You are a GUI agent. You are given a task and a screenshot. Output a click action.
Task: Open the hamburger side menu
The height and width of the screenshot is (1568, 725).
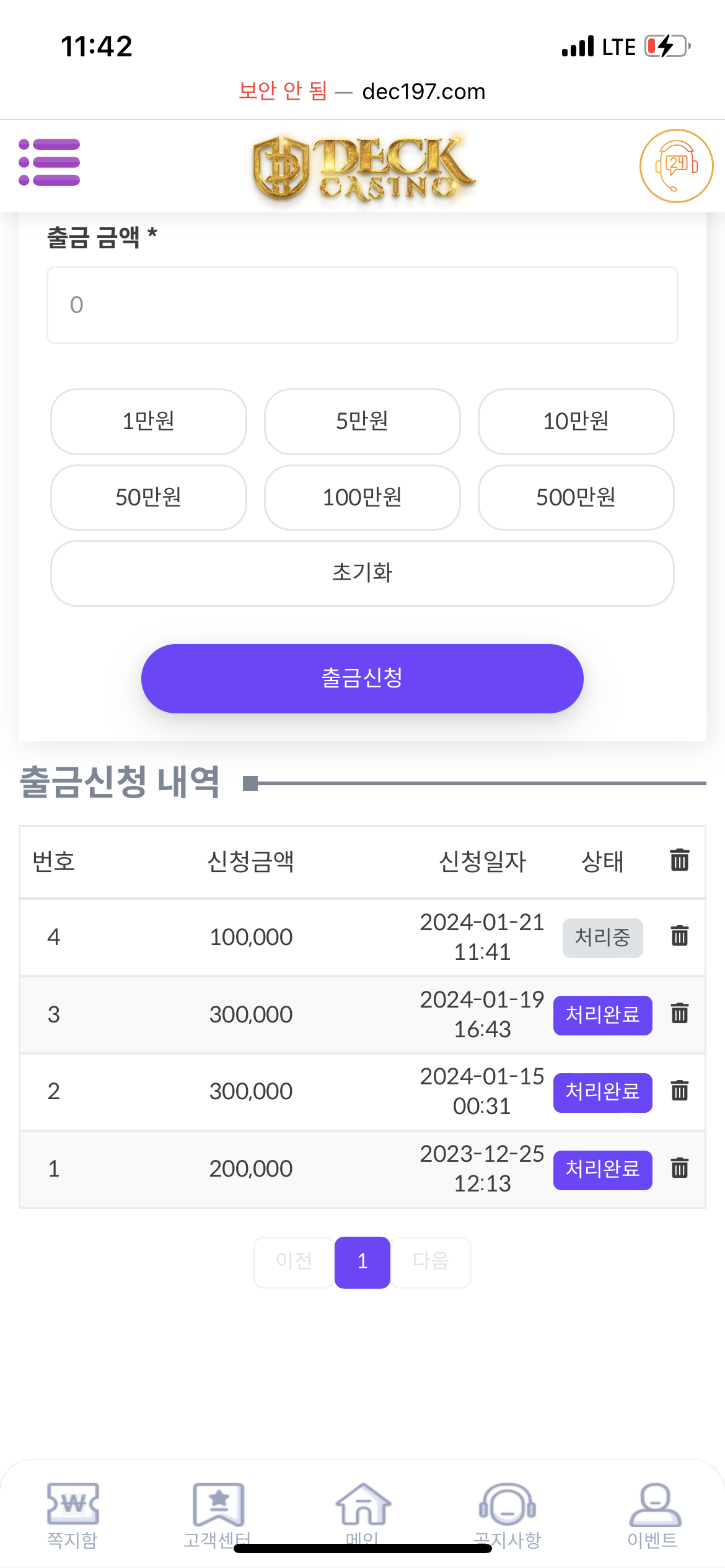50,162
